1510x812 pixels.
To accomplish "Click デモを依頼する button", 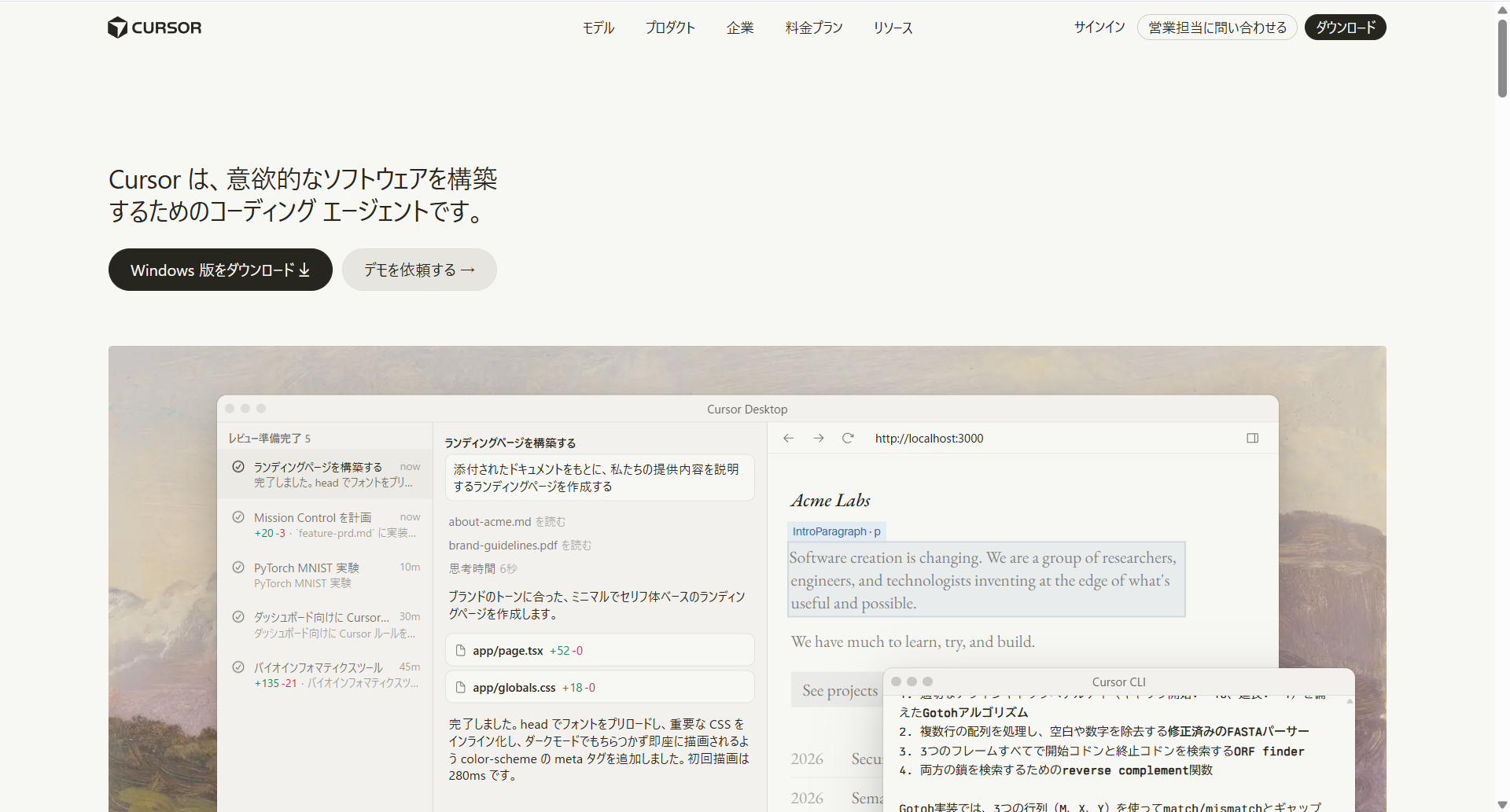I will [419, 270].
